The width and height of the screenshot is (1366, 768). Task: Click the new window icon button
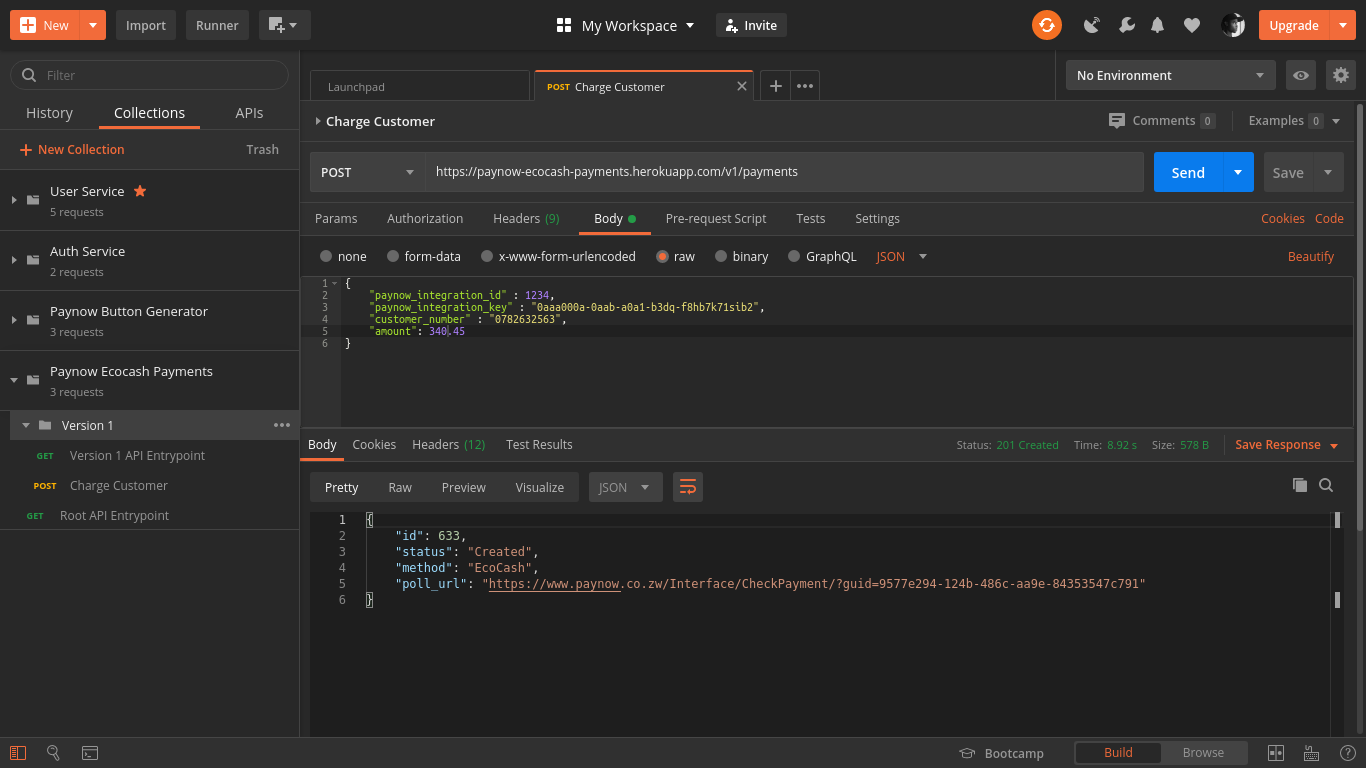tap(285, 25)
